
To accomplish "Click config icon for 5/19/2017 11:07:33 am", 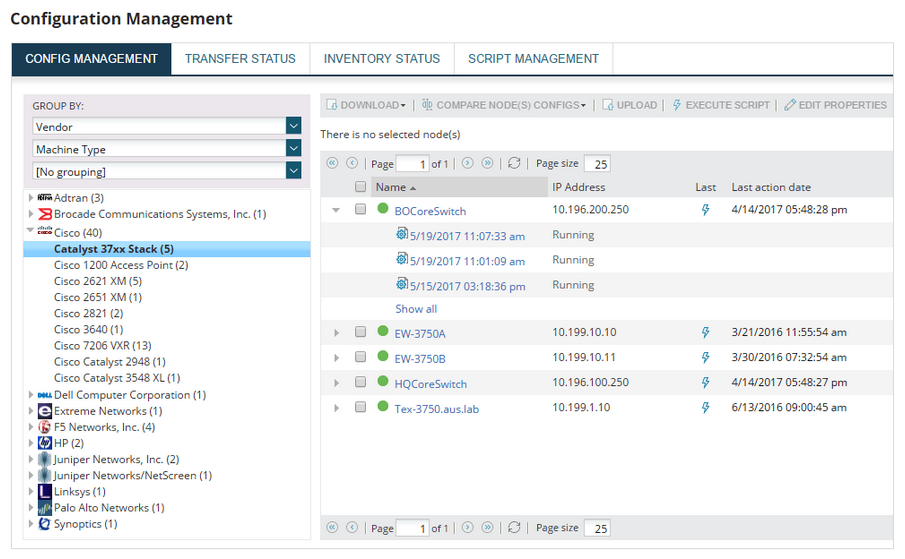I will 402,234.
